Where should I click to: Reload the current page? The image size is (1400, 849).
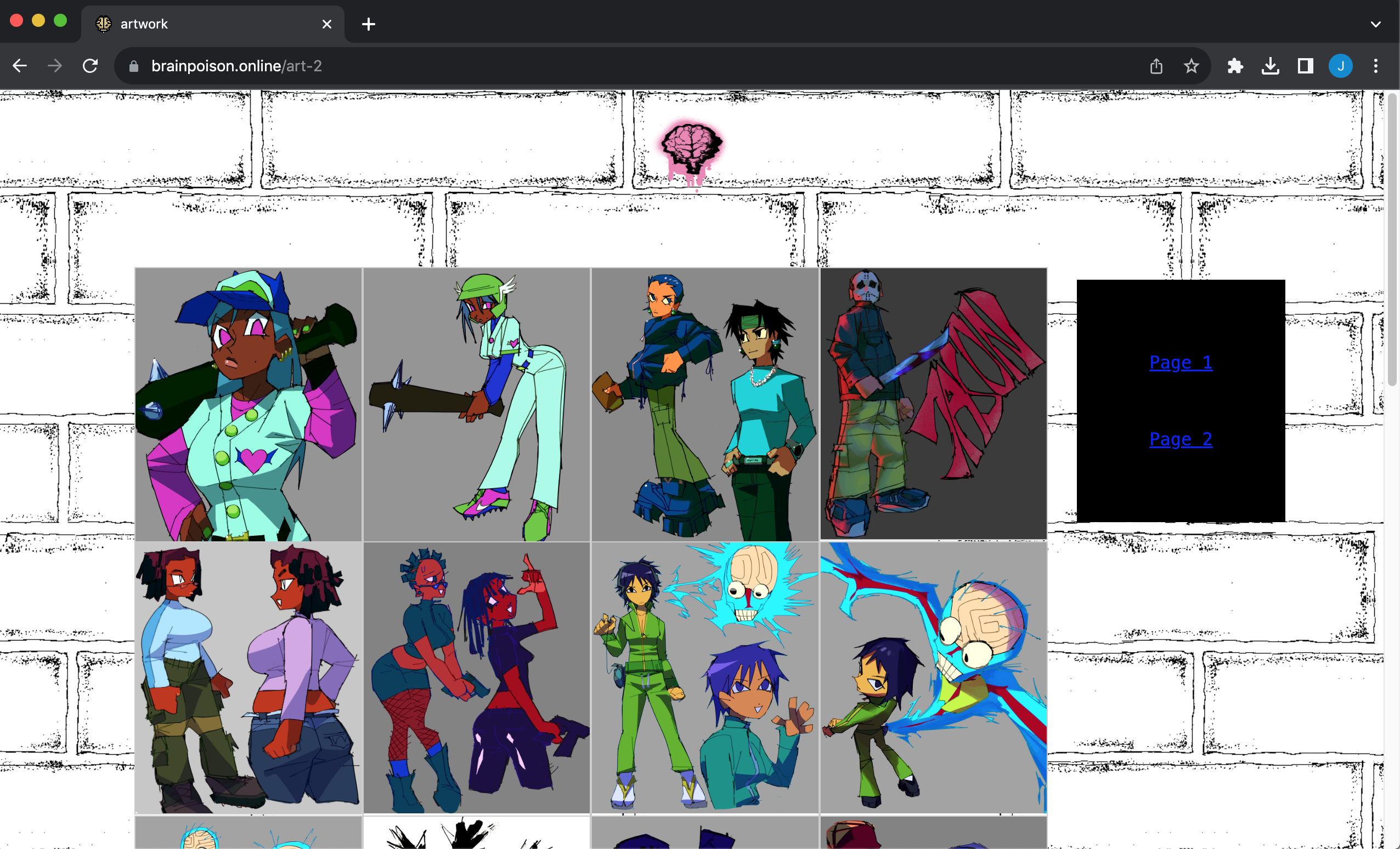pyautogui.click(x=91, y=66)
